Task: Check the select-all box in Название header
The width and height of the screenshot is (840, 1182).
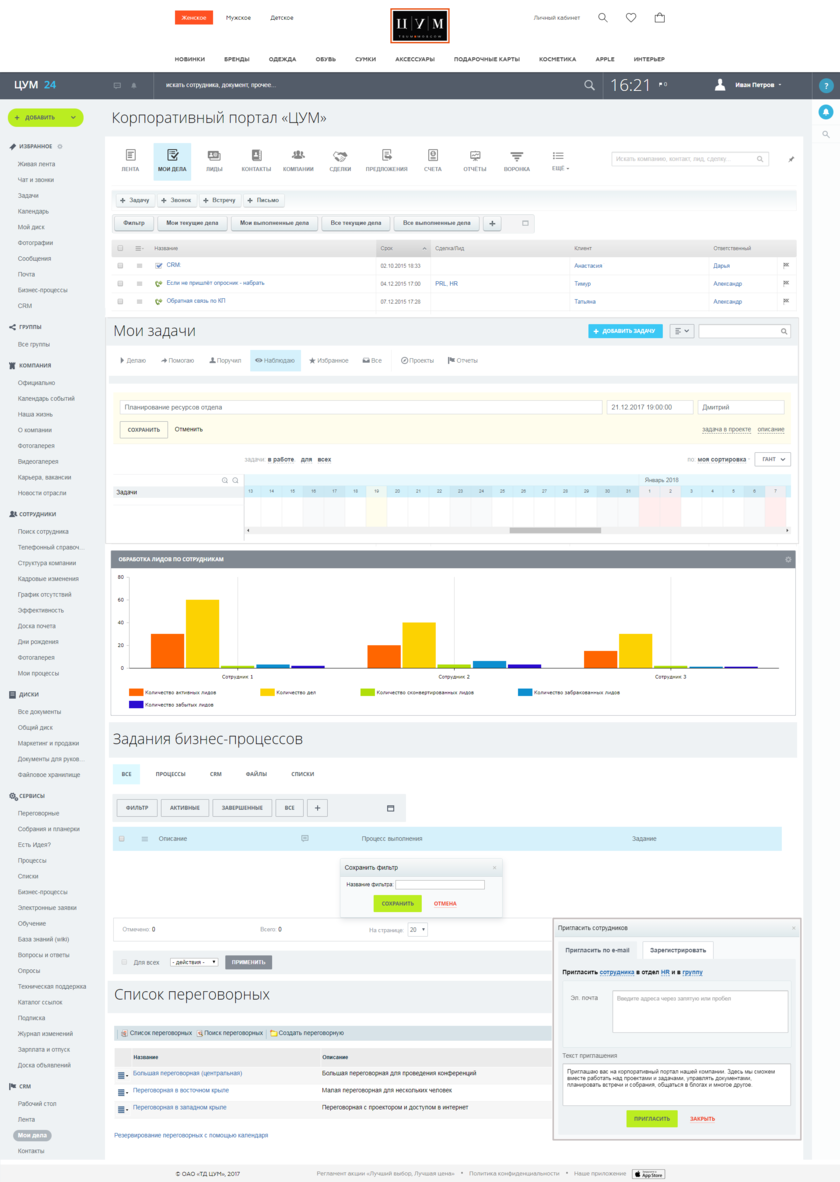Action: point(121,248)
